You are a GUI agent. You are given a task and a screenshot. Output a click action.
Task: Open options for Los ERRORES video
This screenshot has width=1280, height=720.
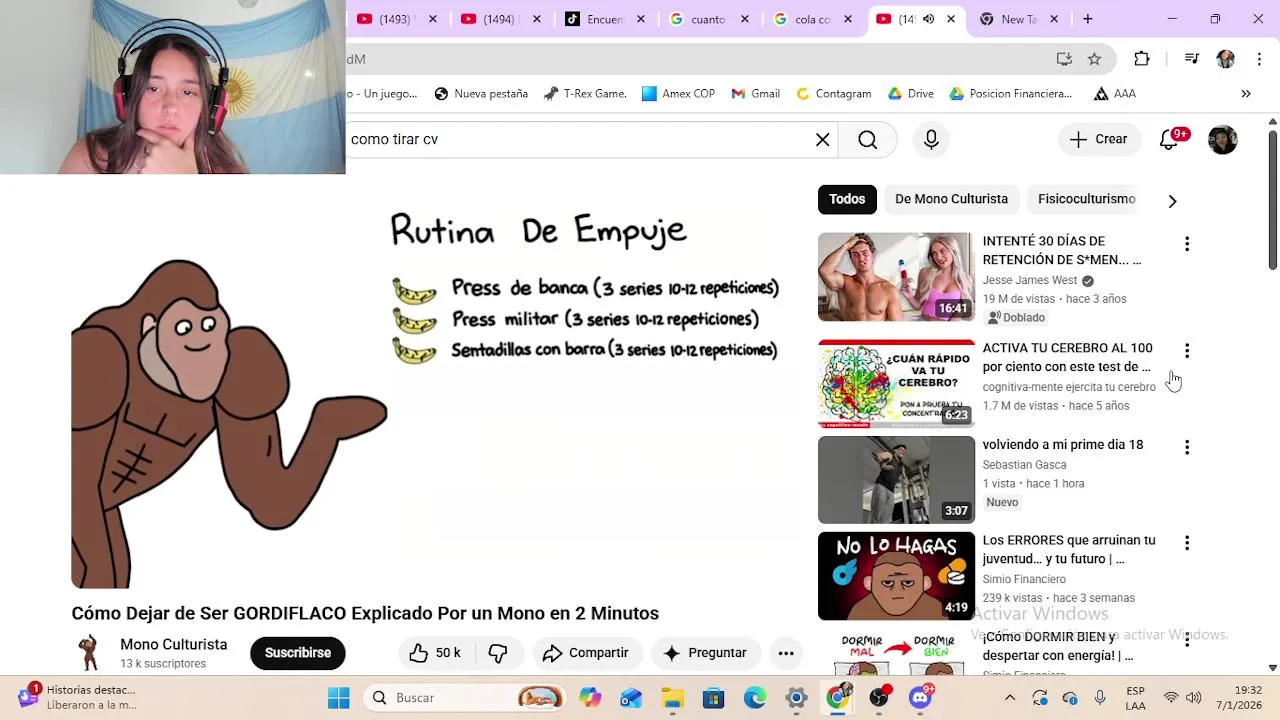[1187, 543]
